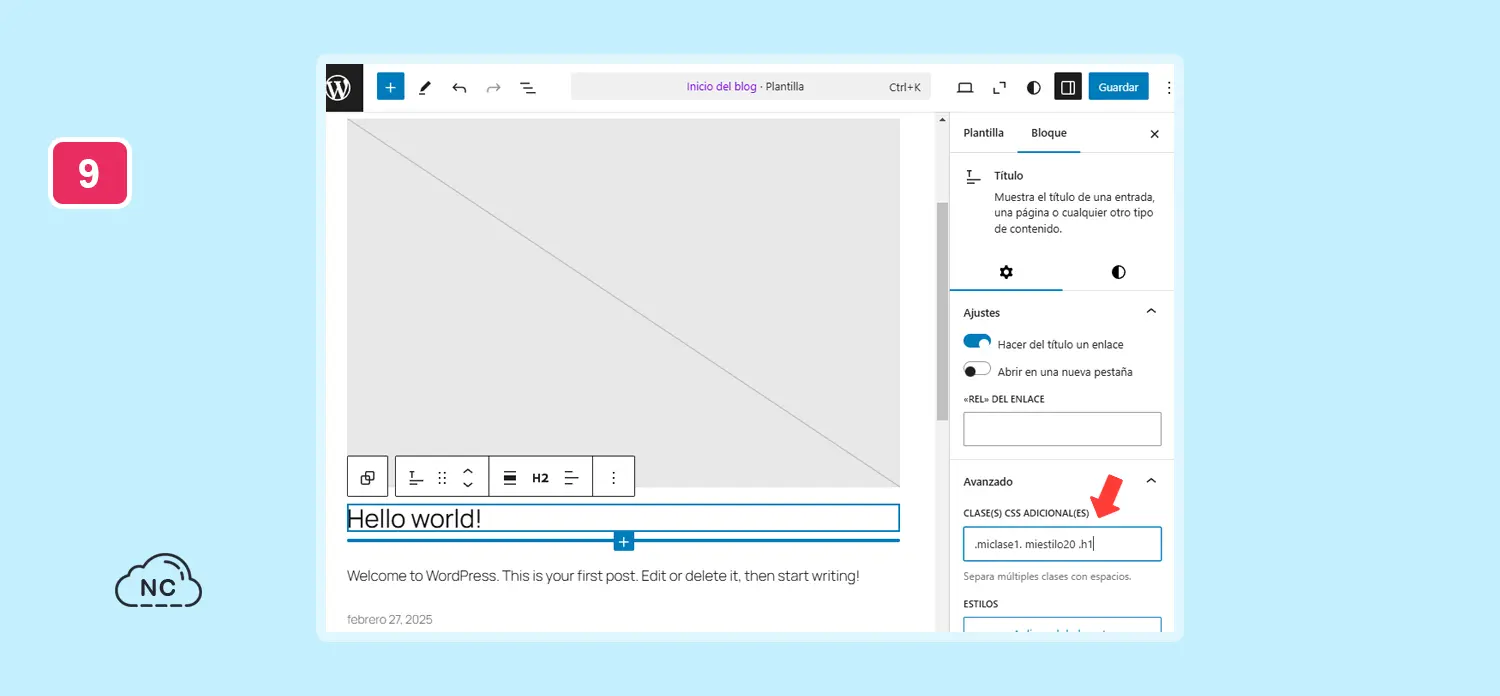The image size is (1500, 696).
Task: Toggle Abrir en una nueva pestaña
Action: [x=977, y=370]
